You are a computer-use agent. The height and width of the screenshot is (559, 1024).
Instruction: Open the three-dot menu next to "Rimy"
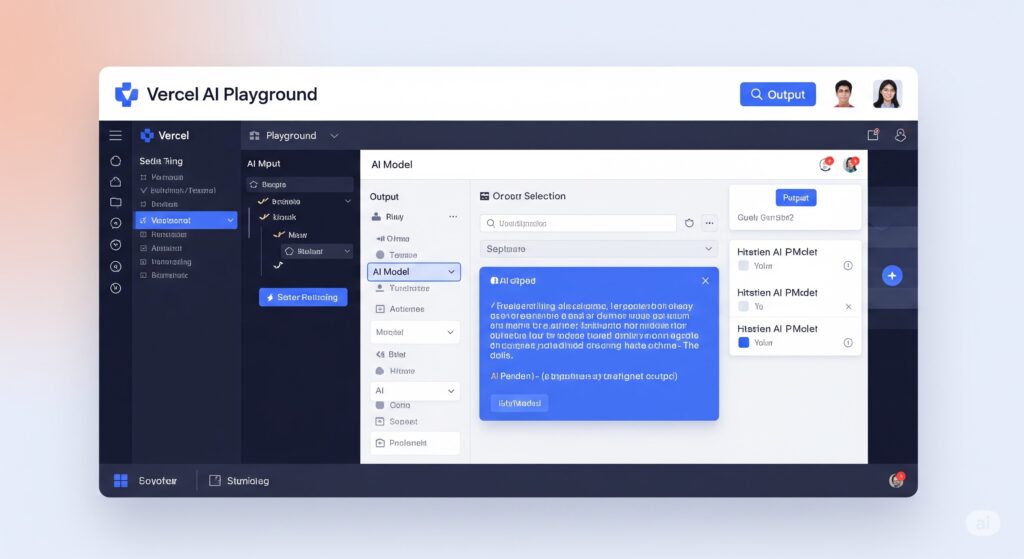point(453,217)
